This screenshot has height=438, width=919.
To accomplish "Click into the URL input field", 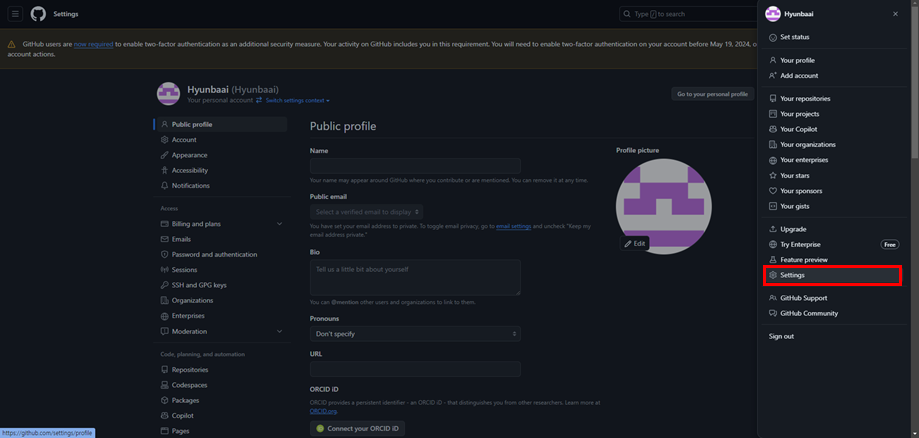I will click(x=415, y=369).
